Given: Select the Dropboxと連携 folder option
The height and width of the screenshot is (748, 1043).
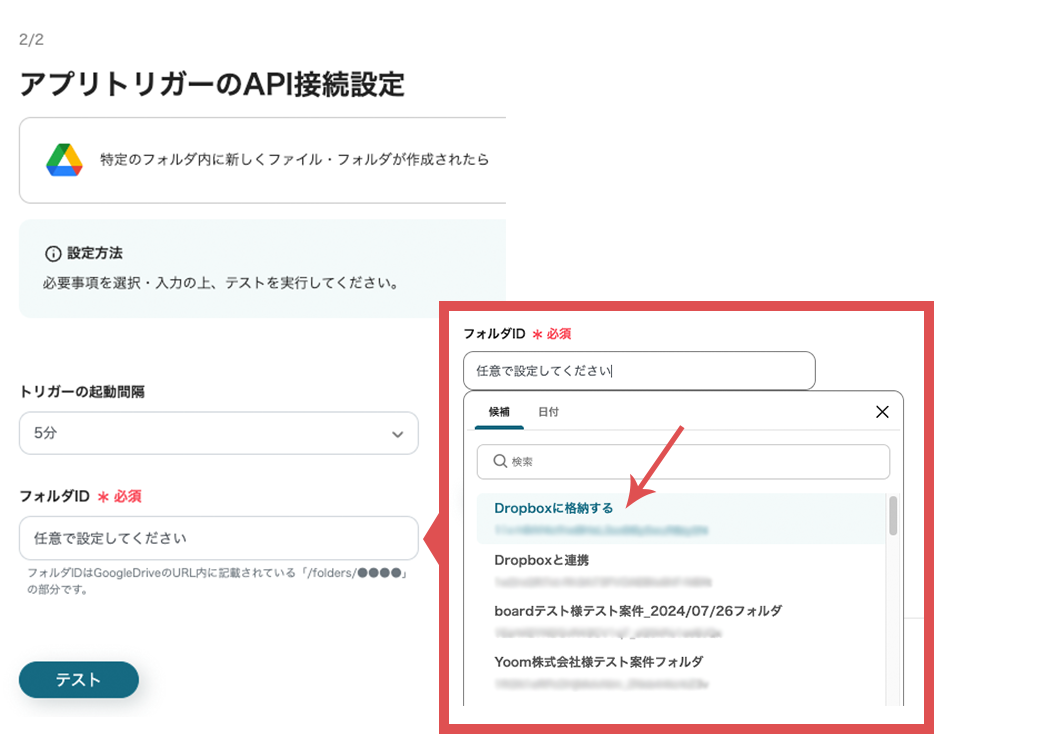Looking at the screenshot, I should 681,570.
